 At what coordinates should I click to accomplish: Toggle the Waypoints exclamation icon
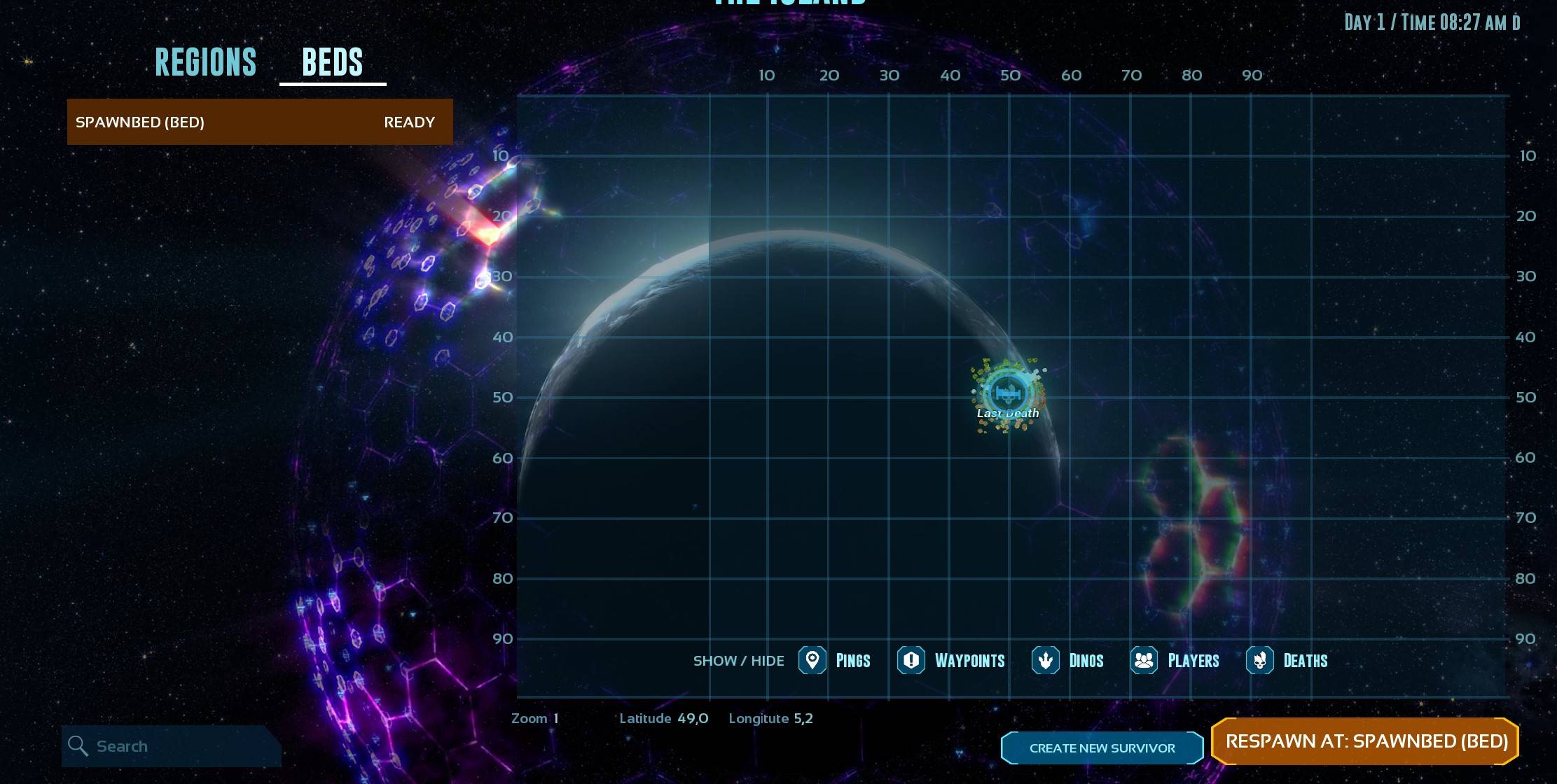pyautogui.click(x=911, y=660)
